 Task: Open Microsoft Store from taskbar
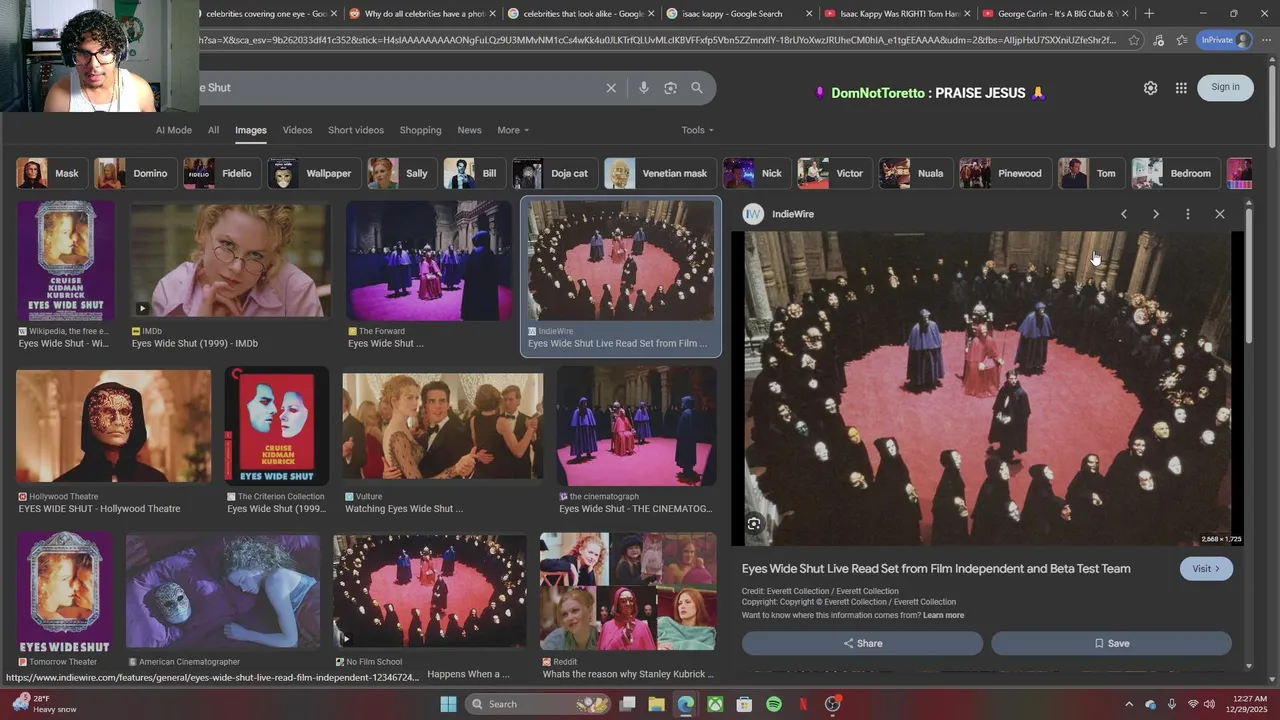coord(744,704)
